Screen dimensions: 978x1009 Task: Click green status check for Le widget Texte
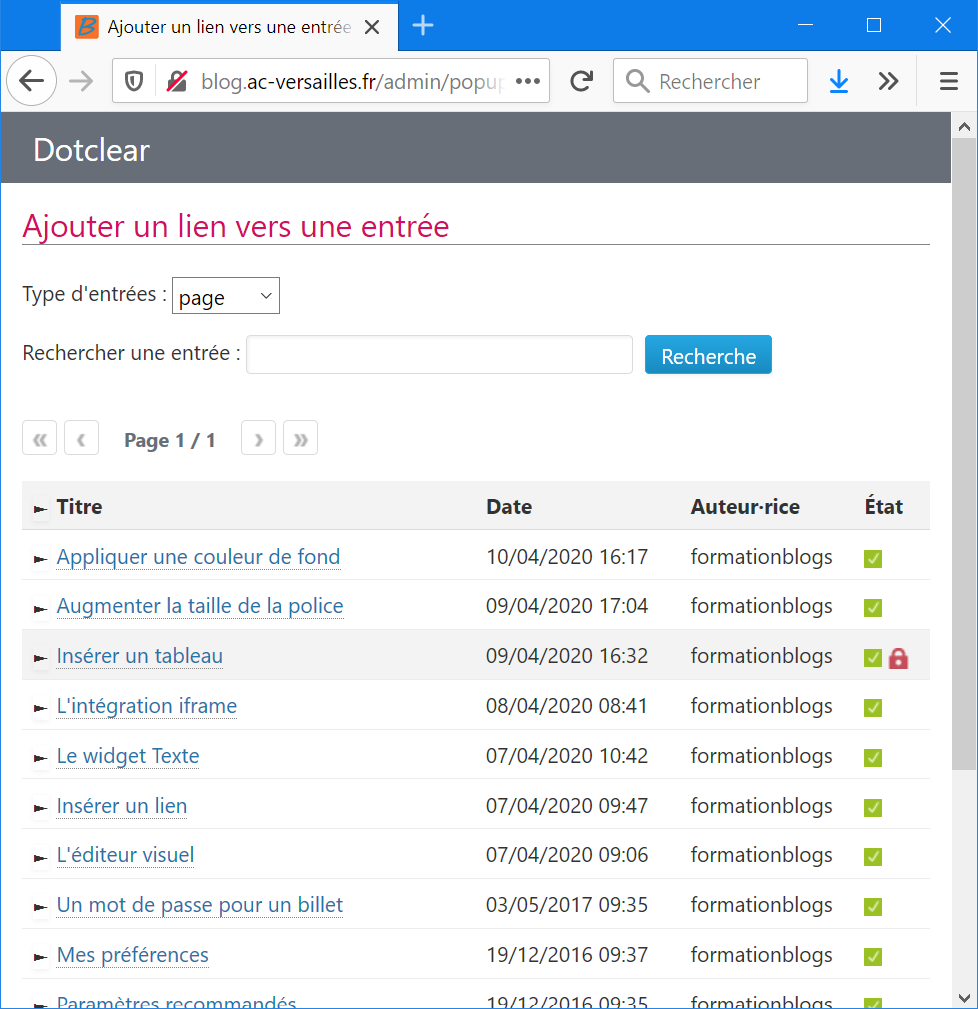[x=873, y=758]
